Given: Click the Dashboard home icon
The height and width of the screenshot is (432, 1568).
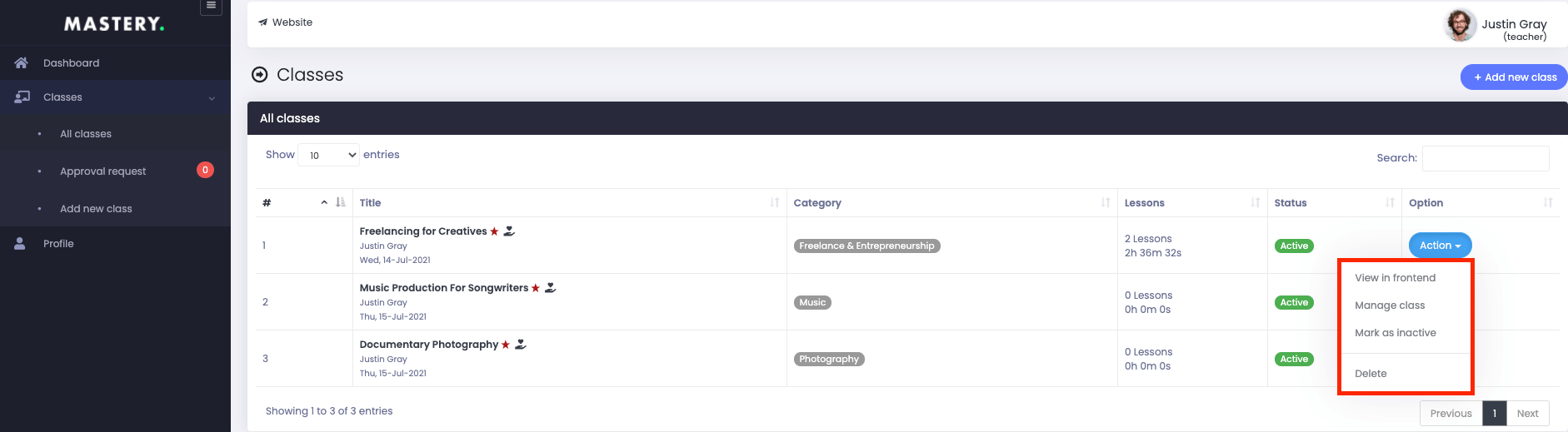Looking at the screenshot, I should pos(22,62).
